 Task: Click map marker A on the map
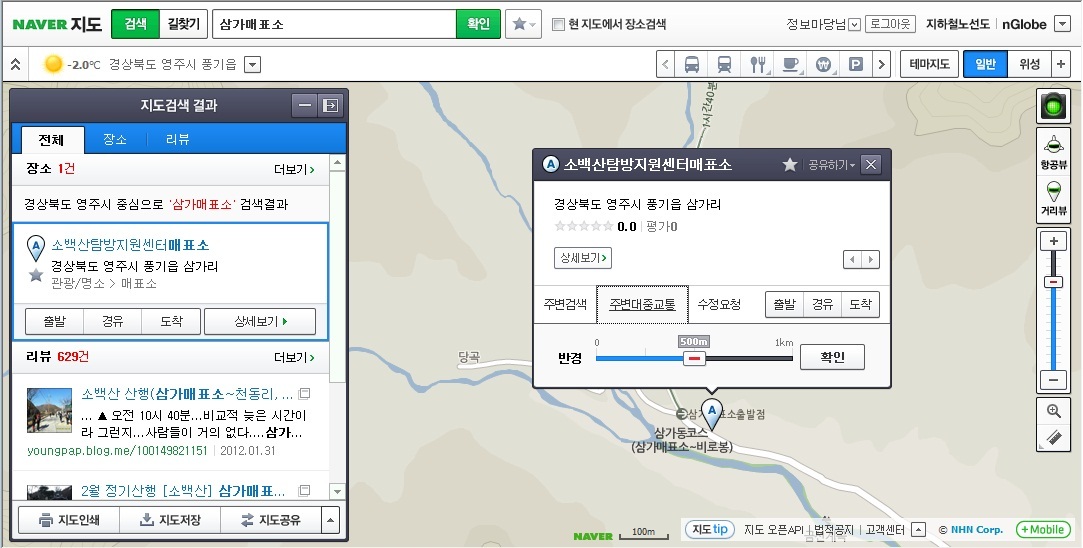click(x=711, y=413)
